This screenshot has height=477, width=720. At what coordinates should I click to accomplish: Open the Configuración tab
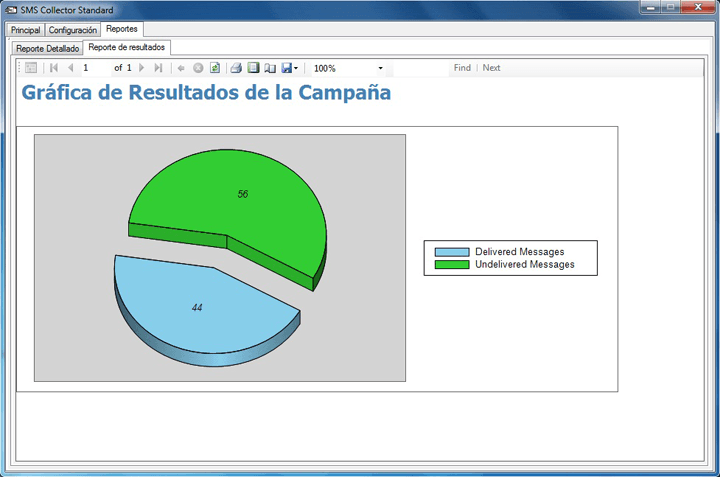(73, 30)
